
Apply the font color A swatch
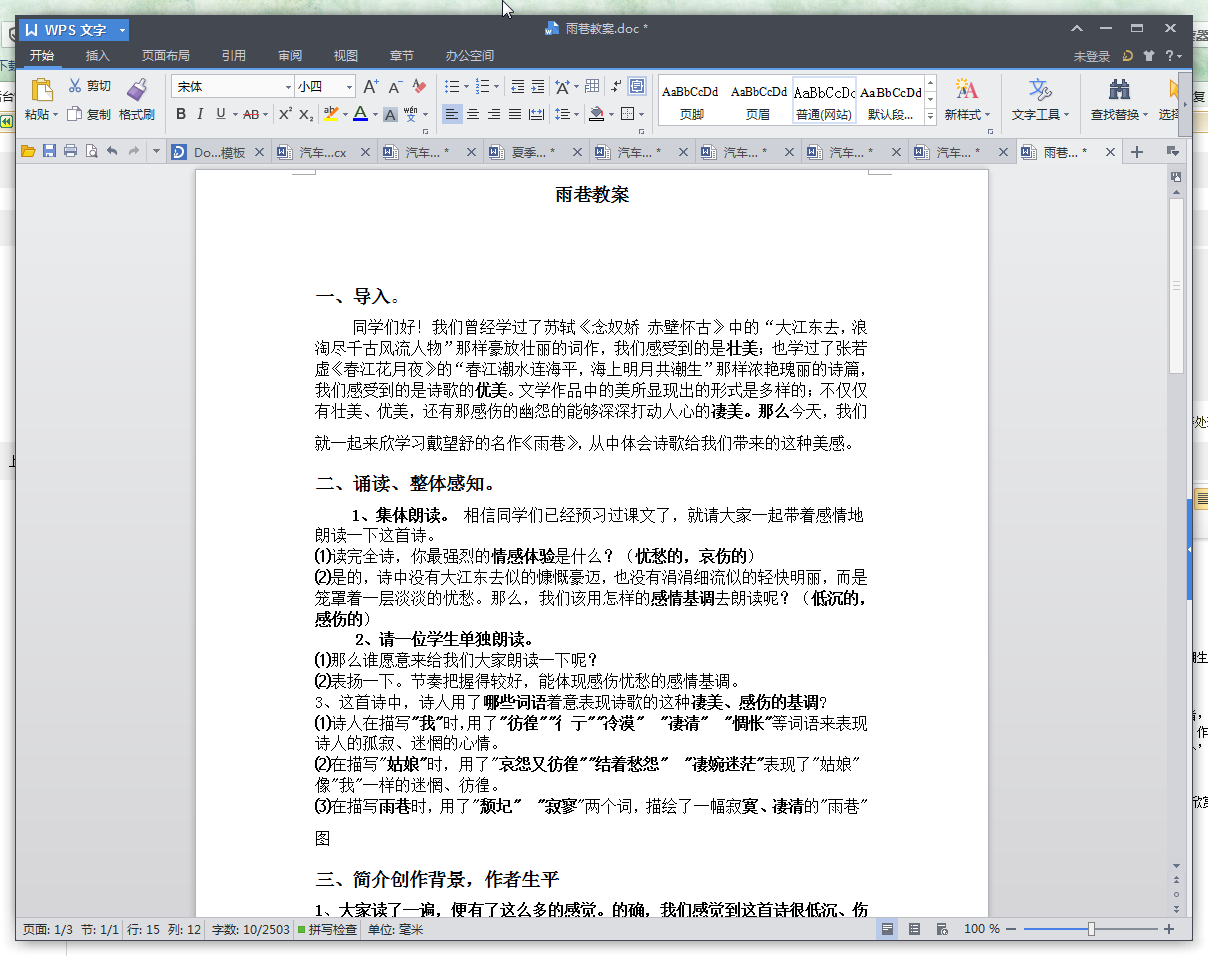click(360, 114)
